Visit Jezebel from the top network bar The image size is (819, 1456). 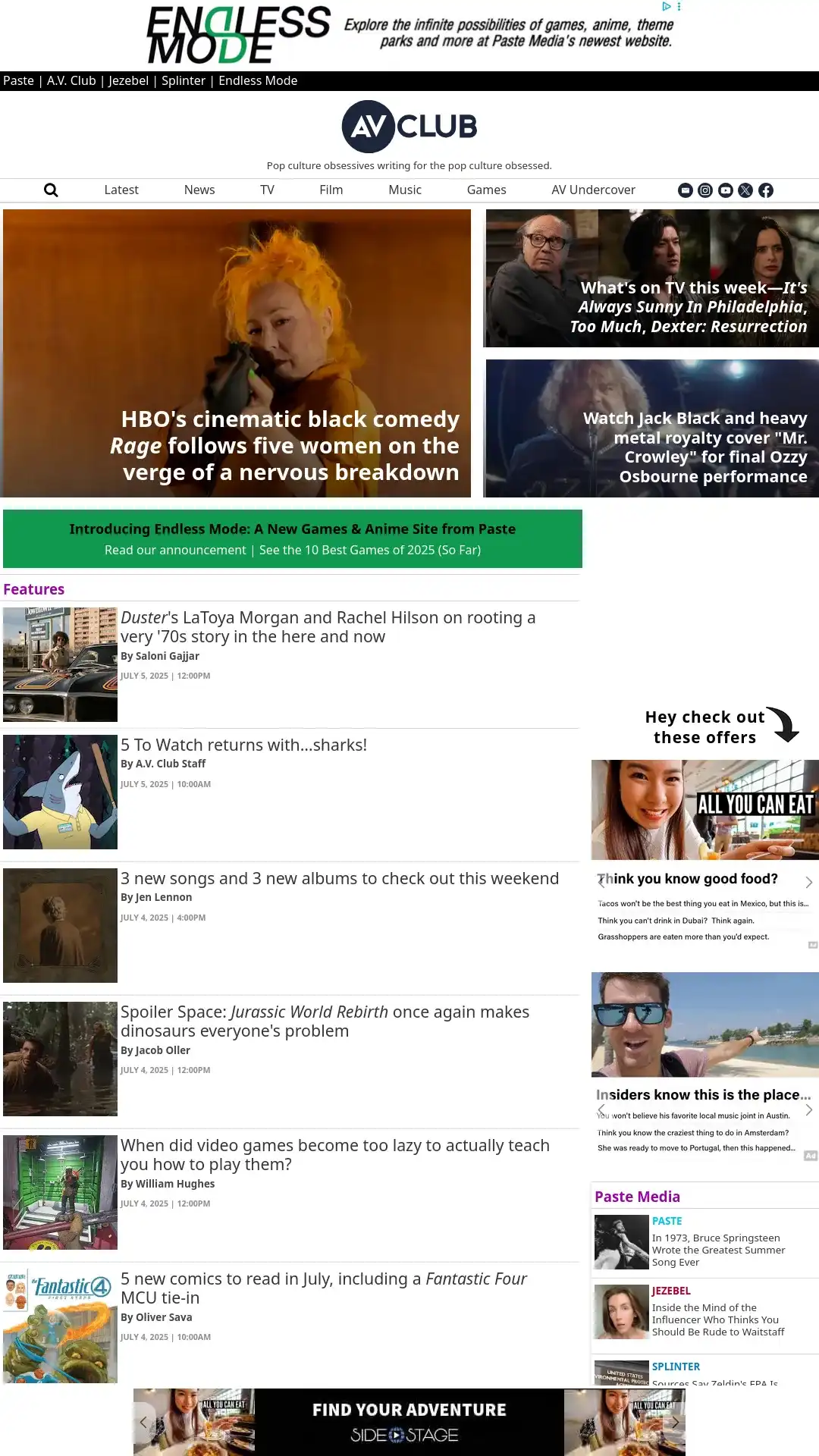(x=129, y=80)
